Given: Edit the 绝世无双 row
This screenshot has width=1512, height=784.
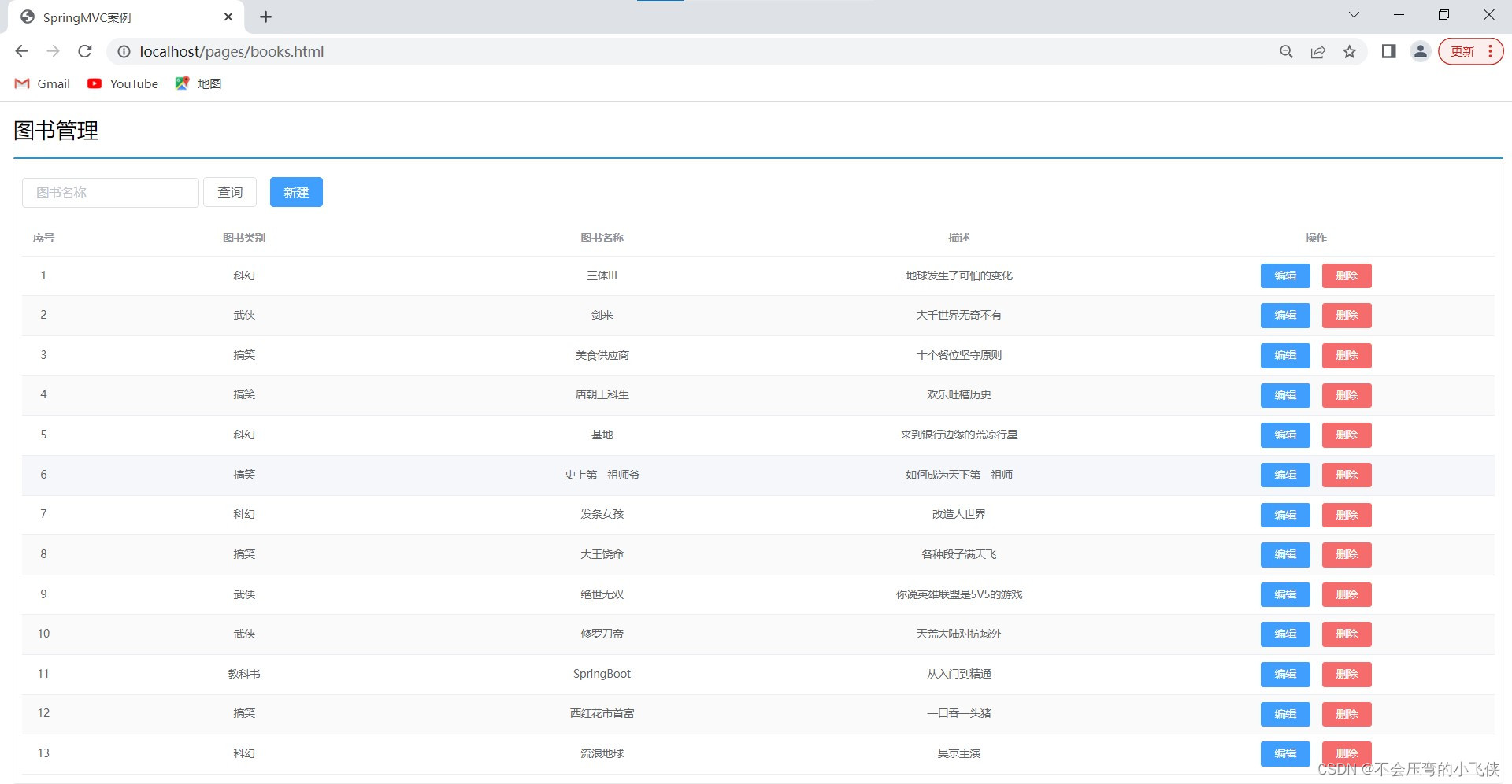Looking at the screenshot, I should coord(1285,594).
